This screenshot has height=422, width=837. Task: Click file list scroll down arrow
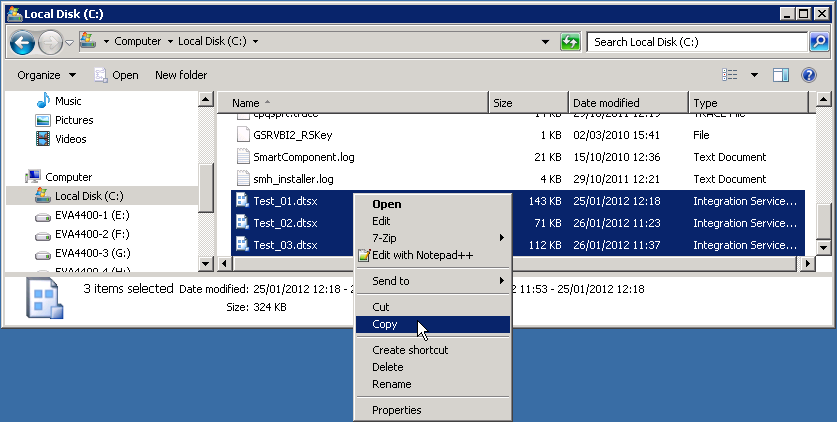click(823, 248)
